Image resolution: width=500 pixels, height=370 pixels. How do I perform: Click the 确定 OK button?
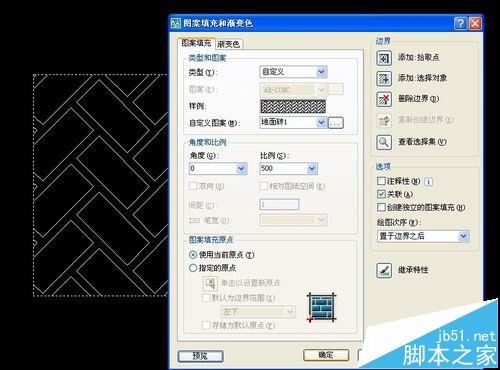[326, 355]
